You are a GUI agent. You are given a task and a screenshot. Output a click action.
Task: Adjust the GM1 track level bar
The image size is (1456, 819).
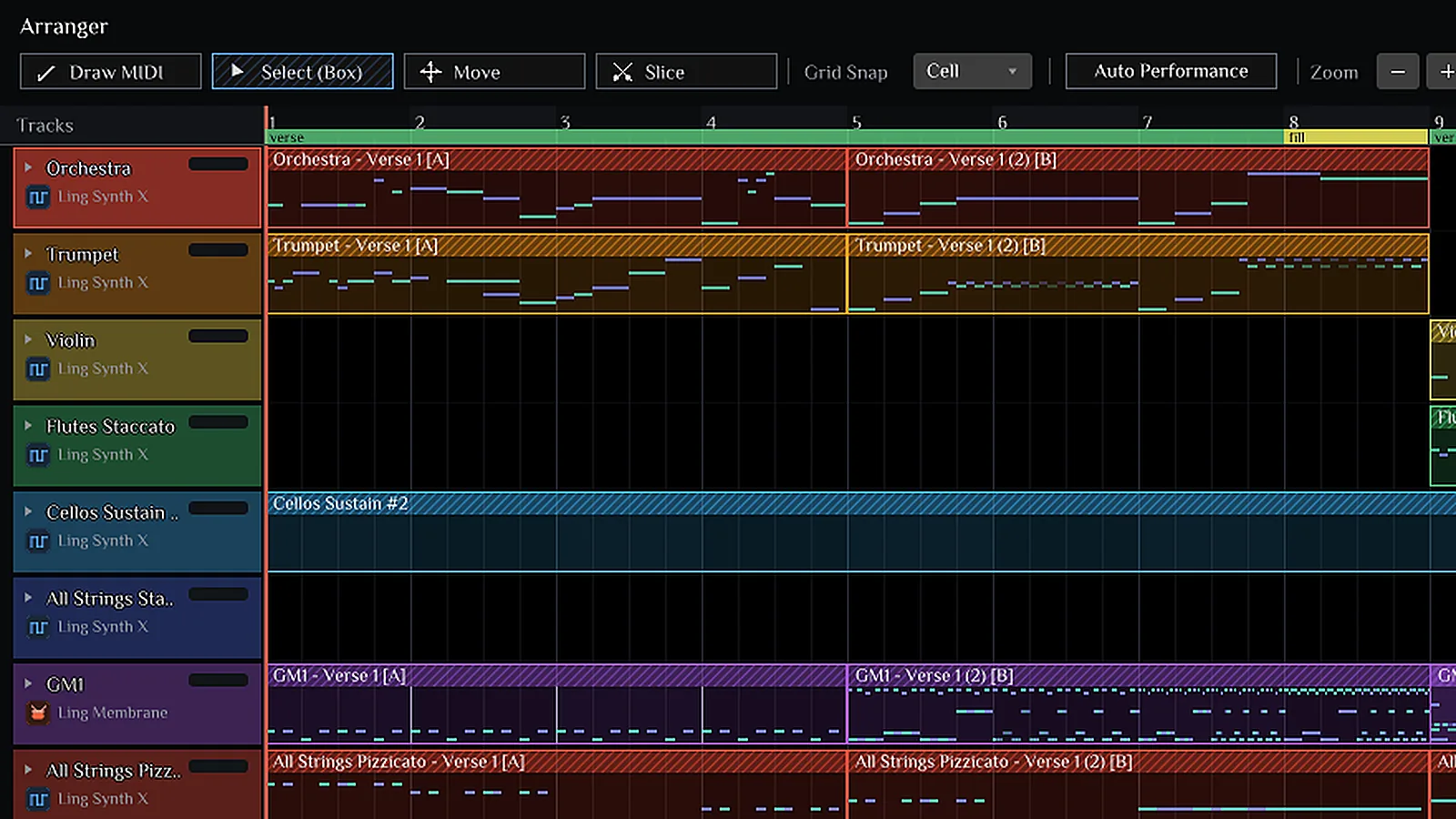(218, 680)
